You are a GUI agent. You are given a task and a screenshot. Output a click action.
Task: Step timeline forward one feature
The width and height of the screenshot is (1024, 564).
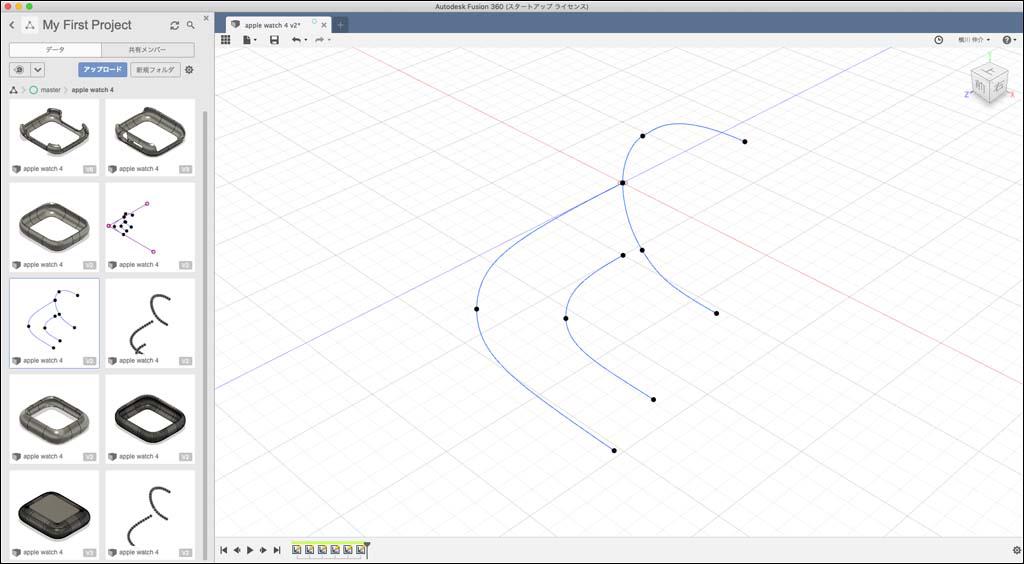coord(263,550)
